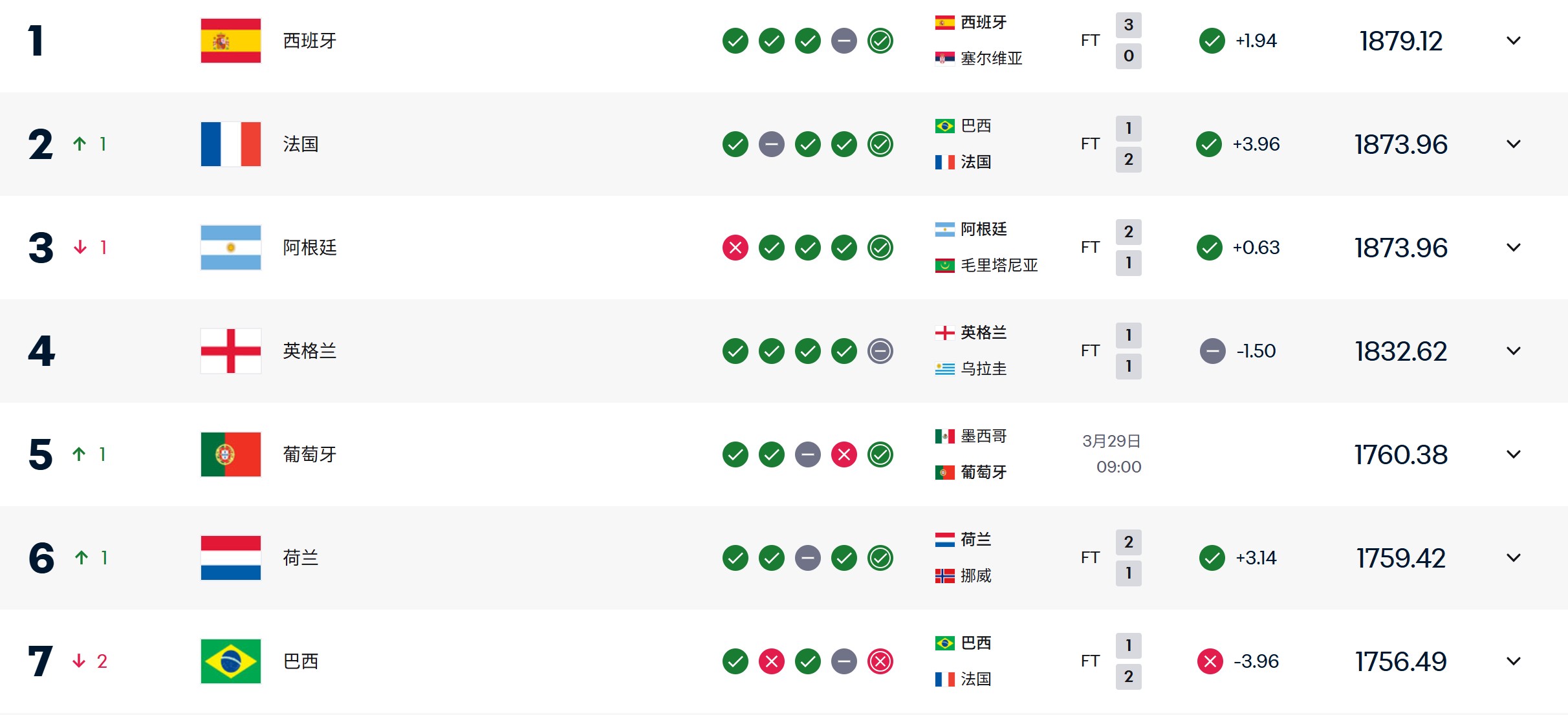Open the 西班牙 team name link
Image resolution: width=1568 pixels, height=715 pixels.
click(x=310, y=41)
